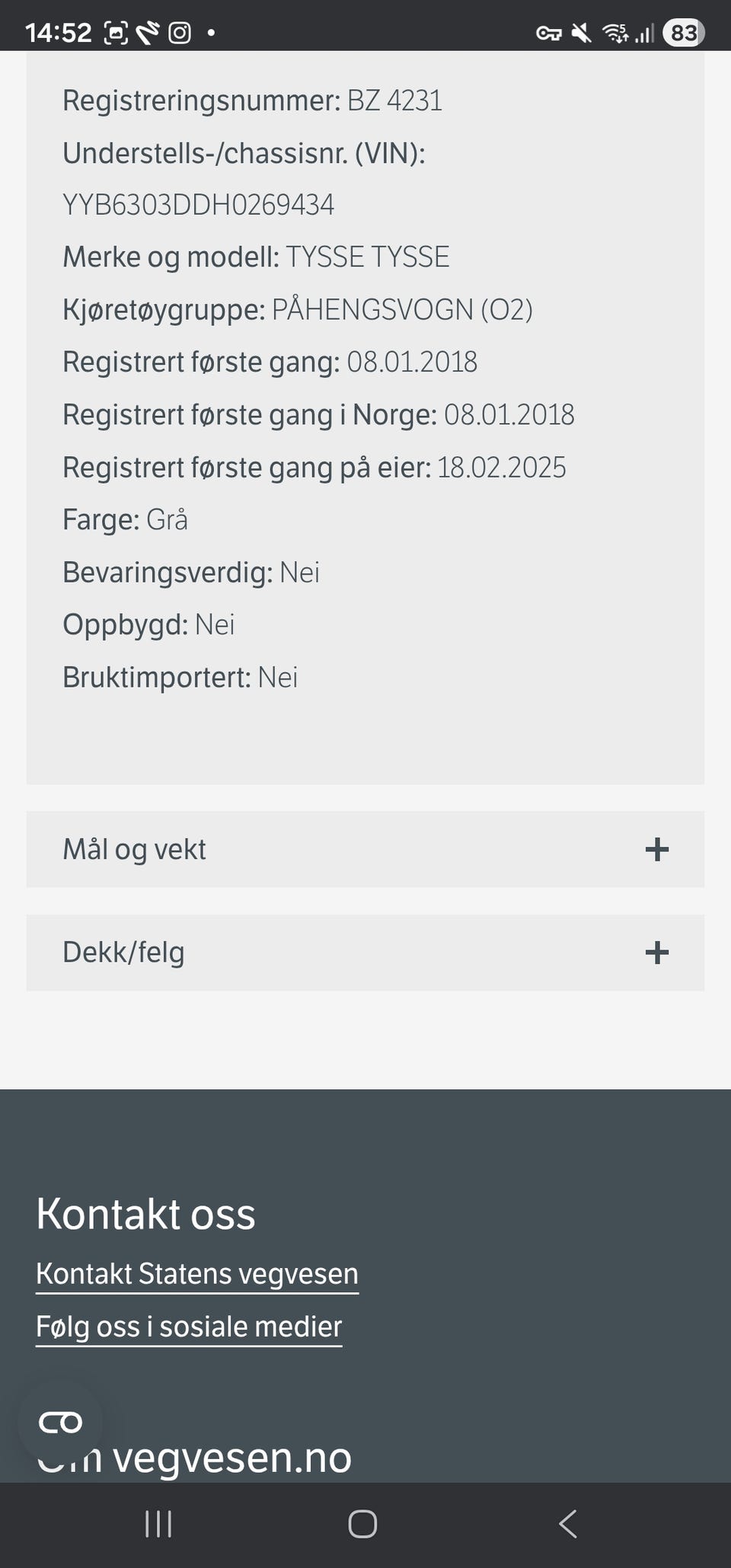Open the Dekk/felg section header
Viewport: 731px width, 1568px height.
point(123,953)
